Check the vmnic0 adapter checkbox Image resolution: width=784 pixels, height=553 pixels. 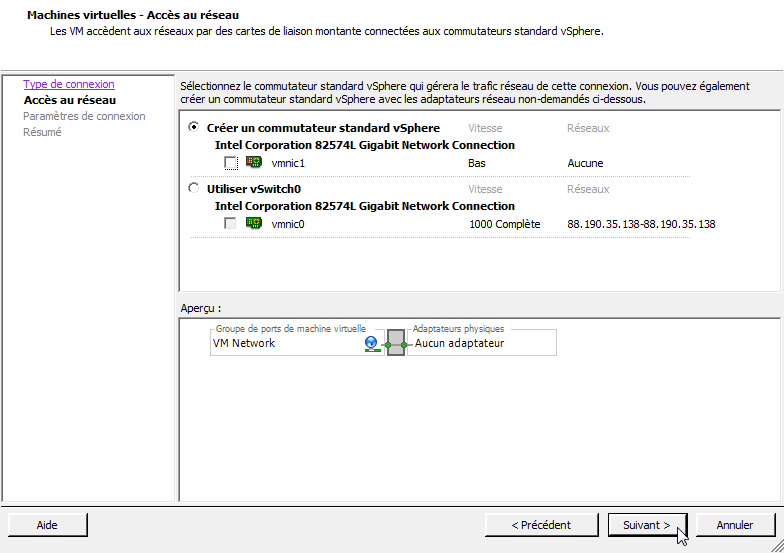[x=230, y=224]
